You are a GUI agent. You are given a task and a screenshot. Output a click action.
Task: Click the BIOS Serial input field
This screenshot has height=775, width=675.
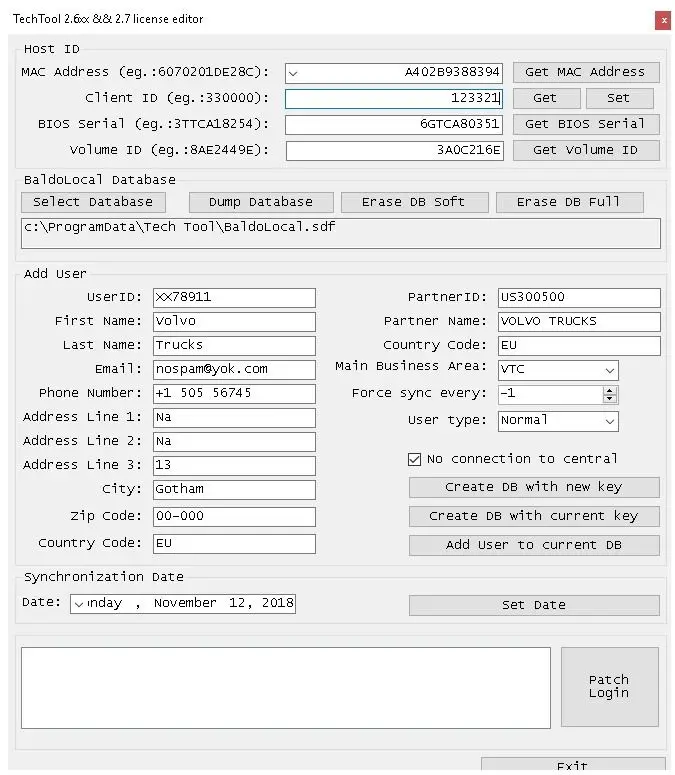coord(393,124)
